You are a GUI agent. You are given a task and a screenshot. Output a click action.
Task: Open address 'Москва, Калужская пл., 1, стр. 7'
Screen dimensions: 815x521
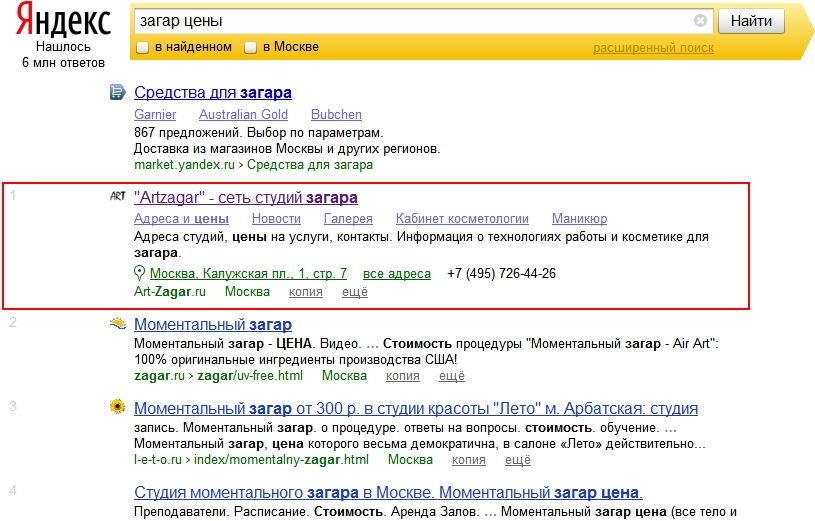click(248, 273)
